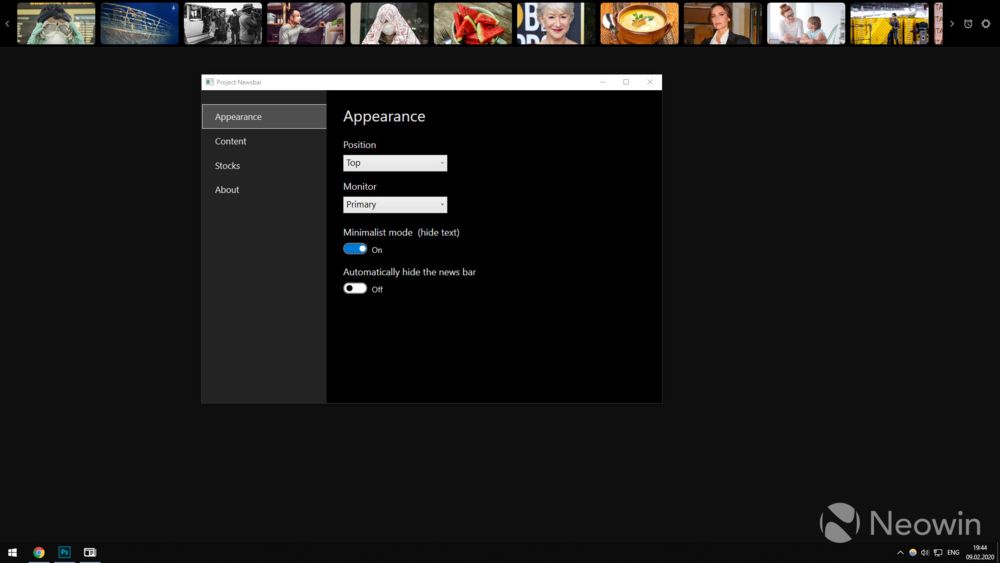Screen dimensions: 1000x563
Task: Turn off Minimalist mode toggle
Action: tap(355, 249)
